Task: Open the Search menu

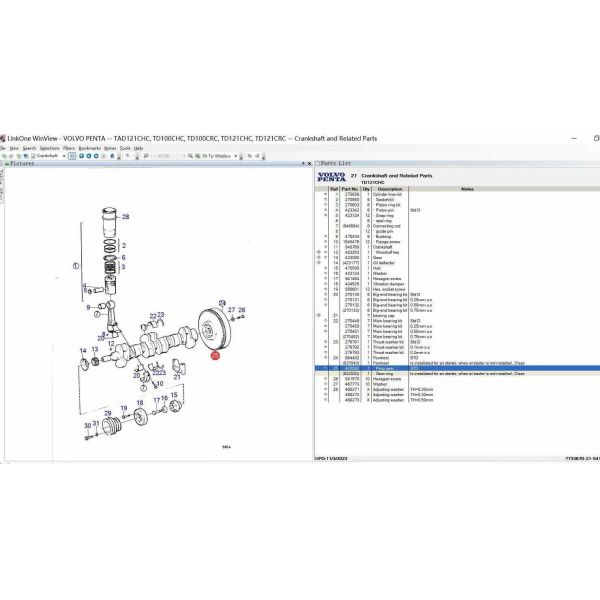Action: coord(29,148)
